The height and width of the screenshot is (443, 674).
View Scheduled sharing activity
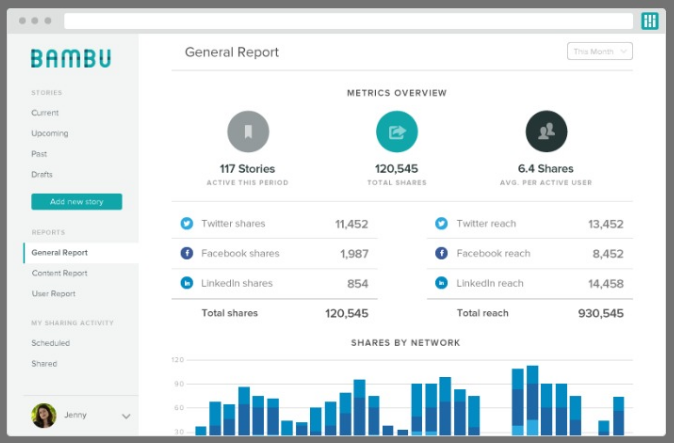click(x=50, y=343)
